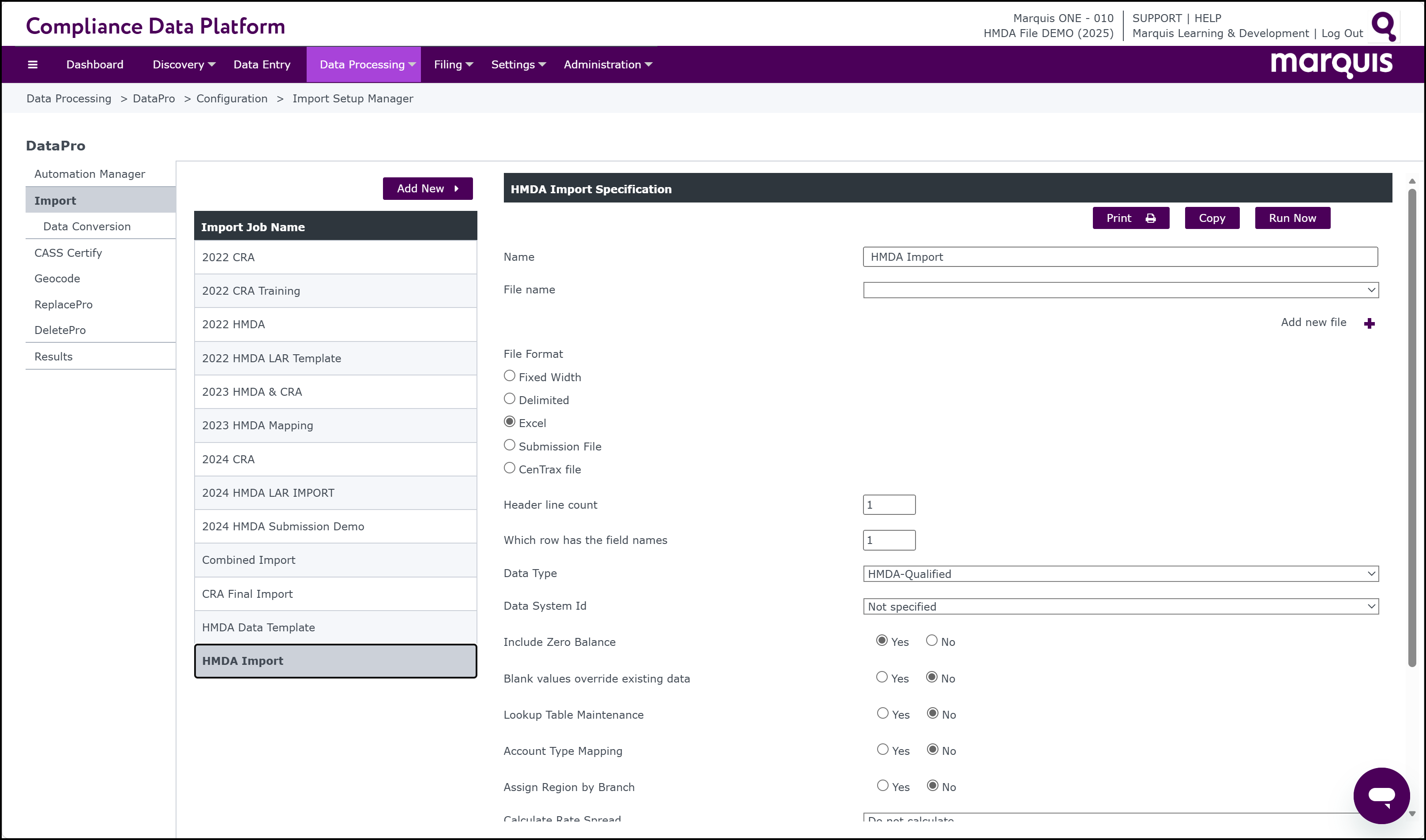Click the search magnifier icon
Screen dimensions: 1426x840
[x=1384, y=26]
